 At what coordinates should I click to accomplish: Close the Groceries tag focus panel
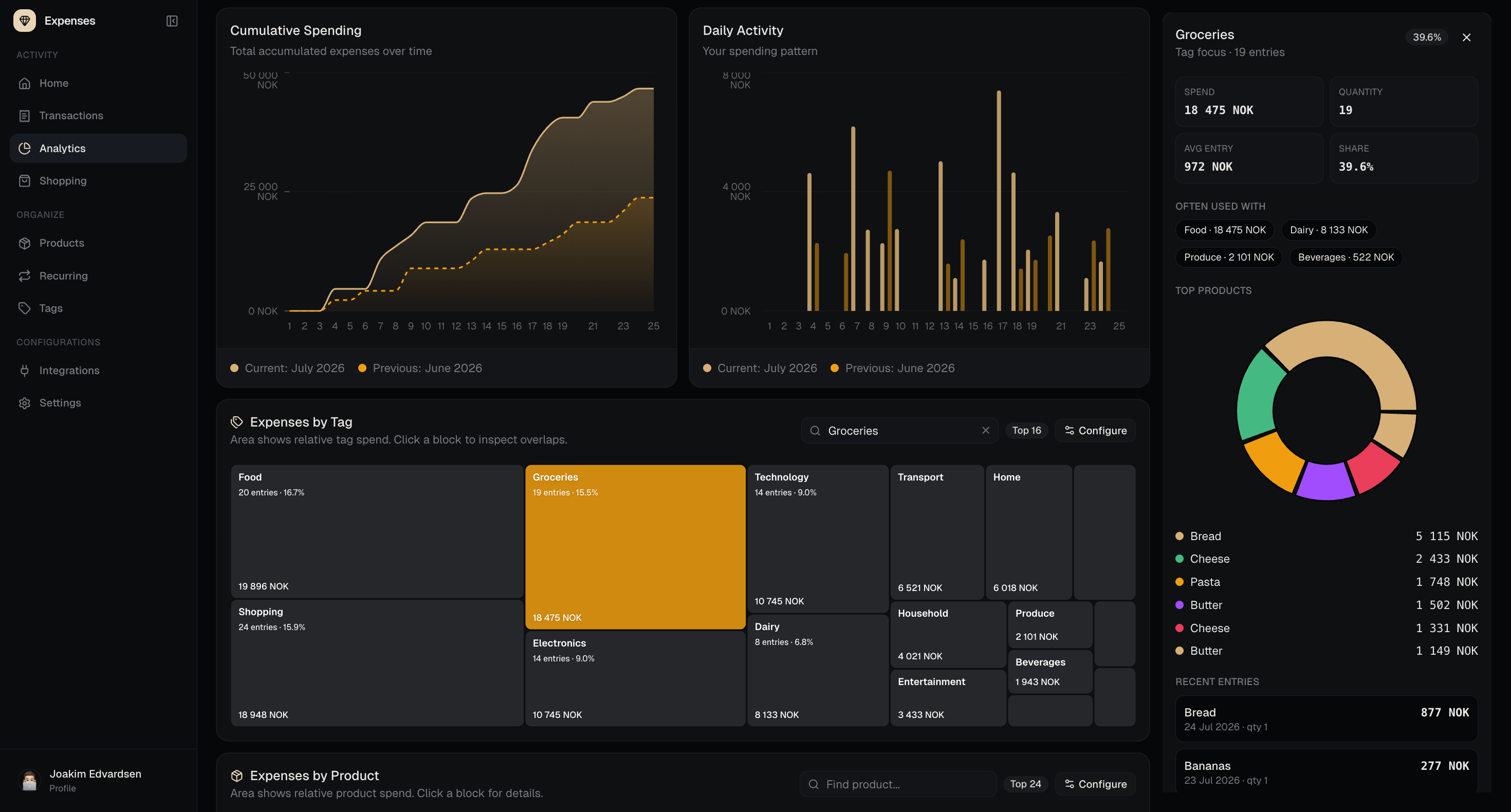coord(1466,38)
